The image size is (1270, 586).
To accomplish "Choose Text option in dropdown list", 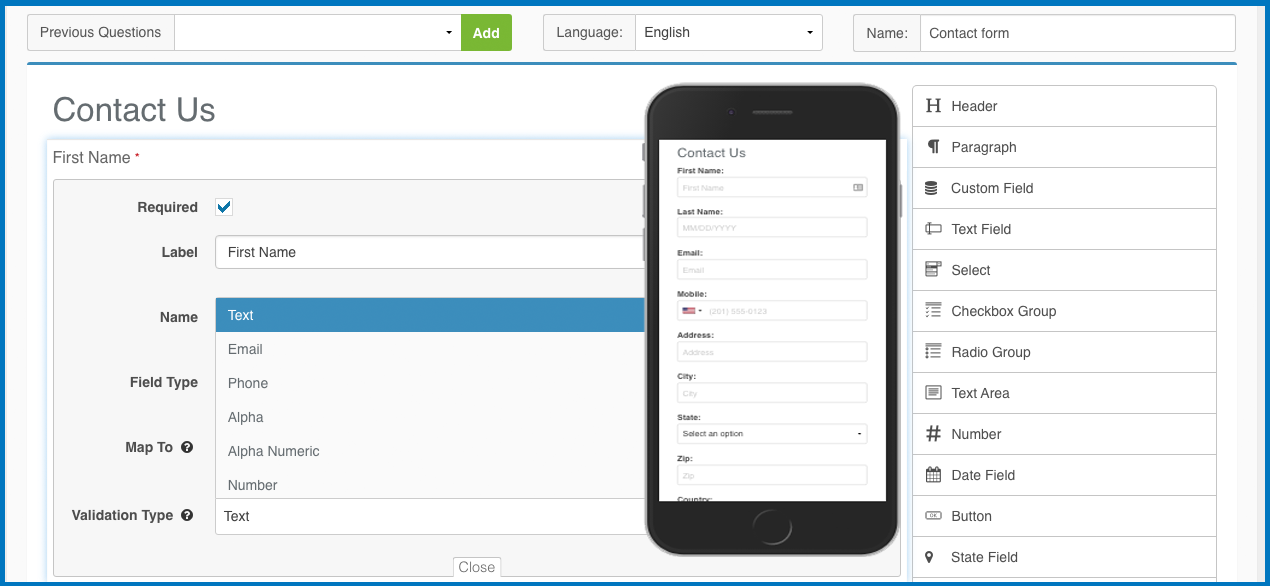I will point(430,315).
